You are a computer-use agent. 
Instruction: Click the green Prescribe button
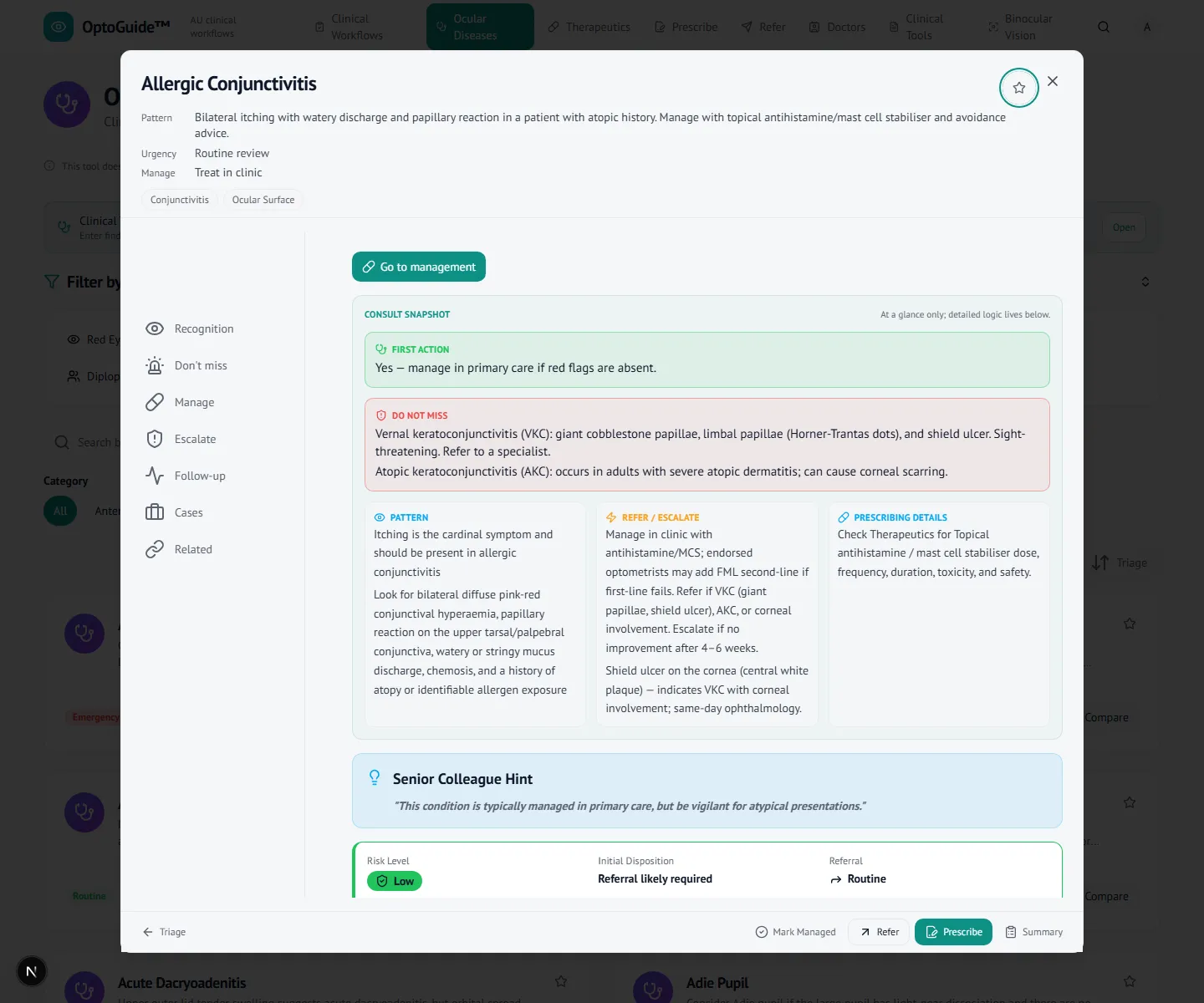pos(953,932)
